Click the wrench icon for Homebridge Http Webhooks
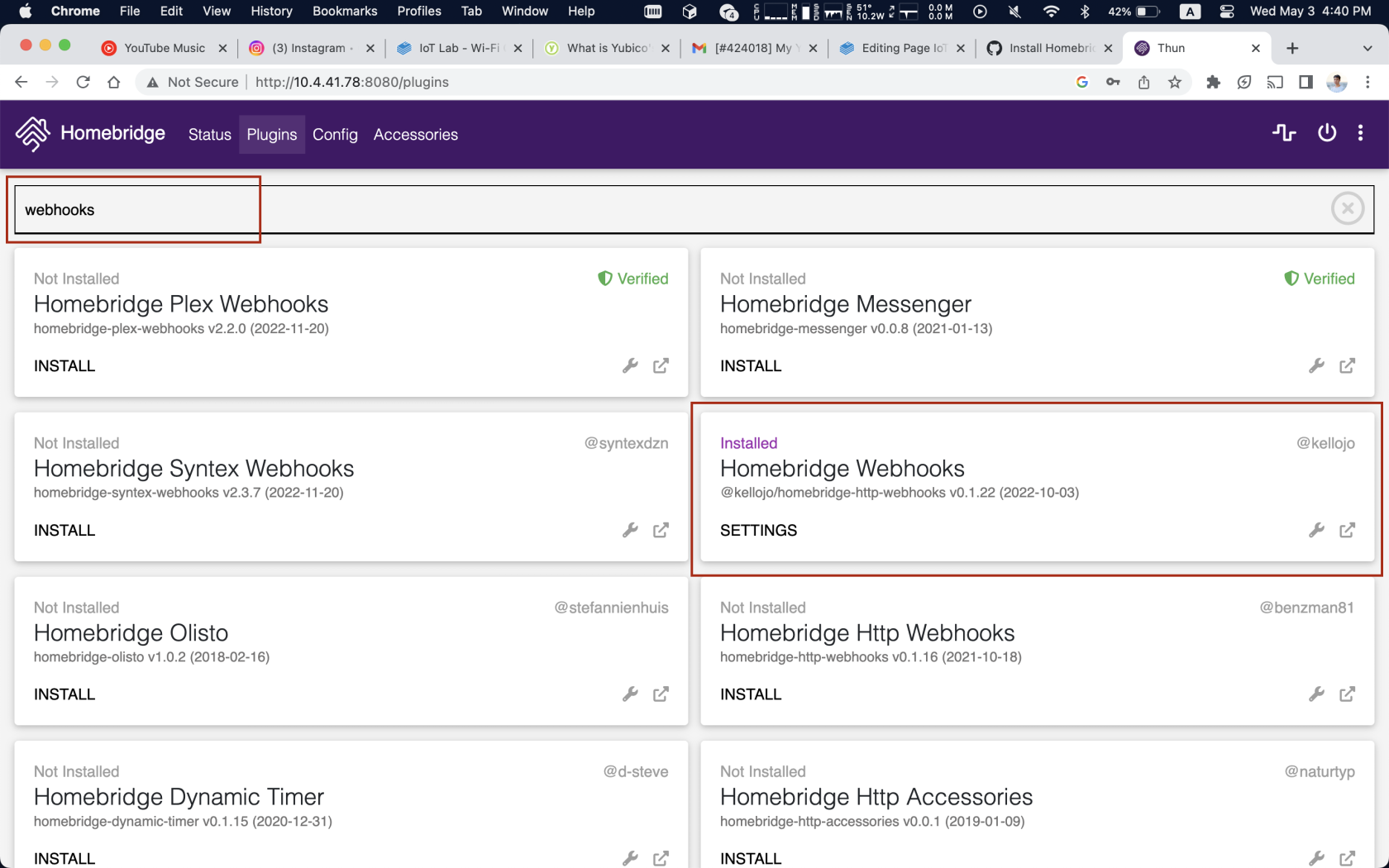 click(1316, 694)
